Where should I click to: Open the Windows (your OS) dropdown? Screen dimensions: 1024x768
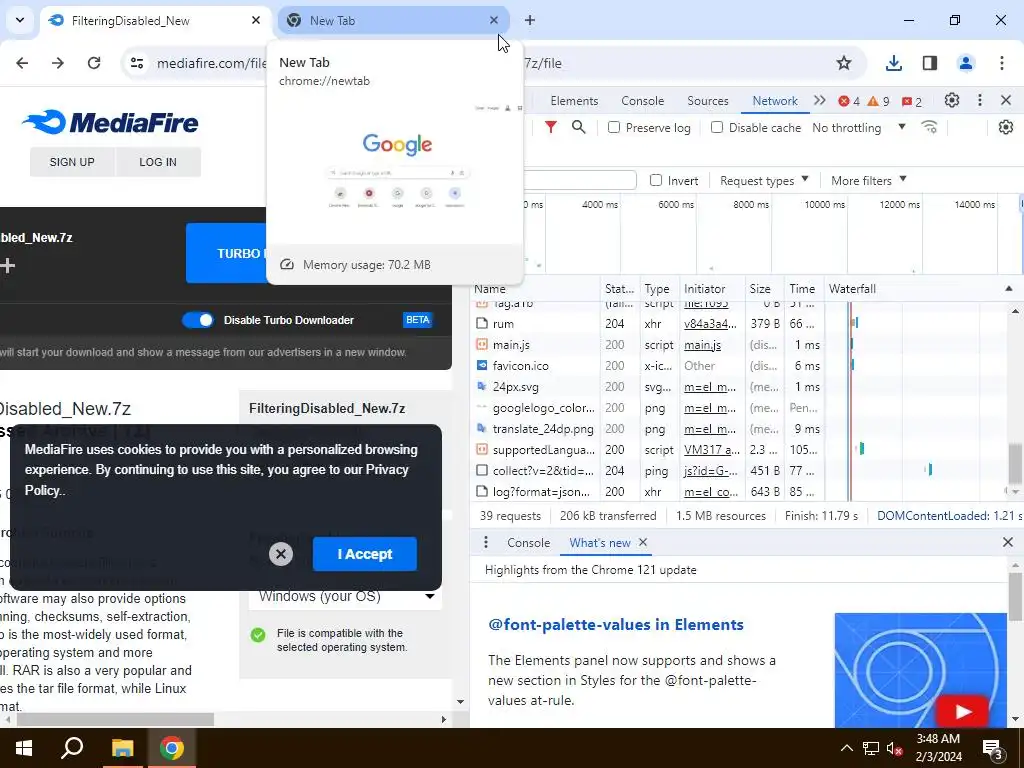pyautogui.click(x=345, y=596)
